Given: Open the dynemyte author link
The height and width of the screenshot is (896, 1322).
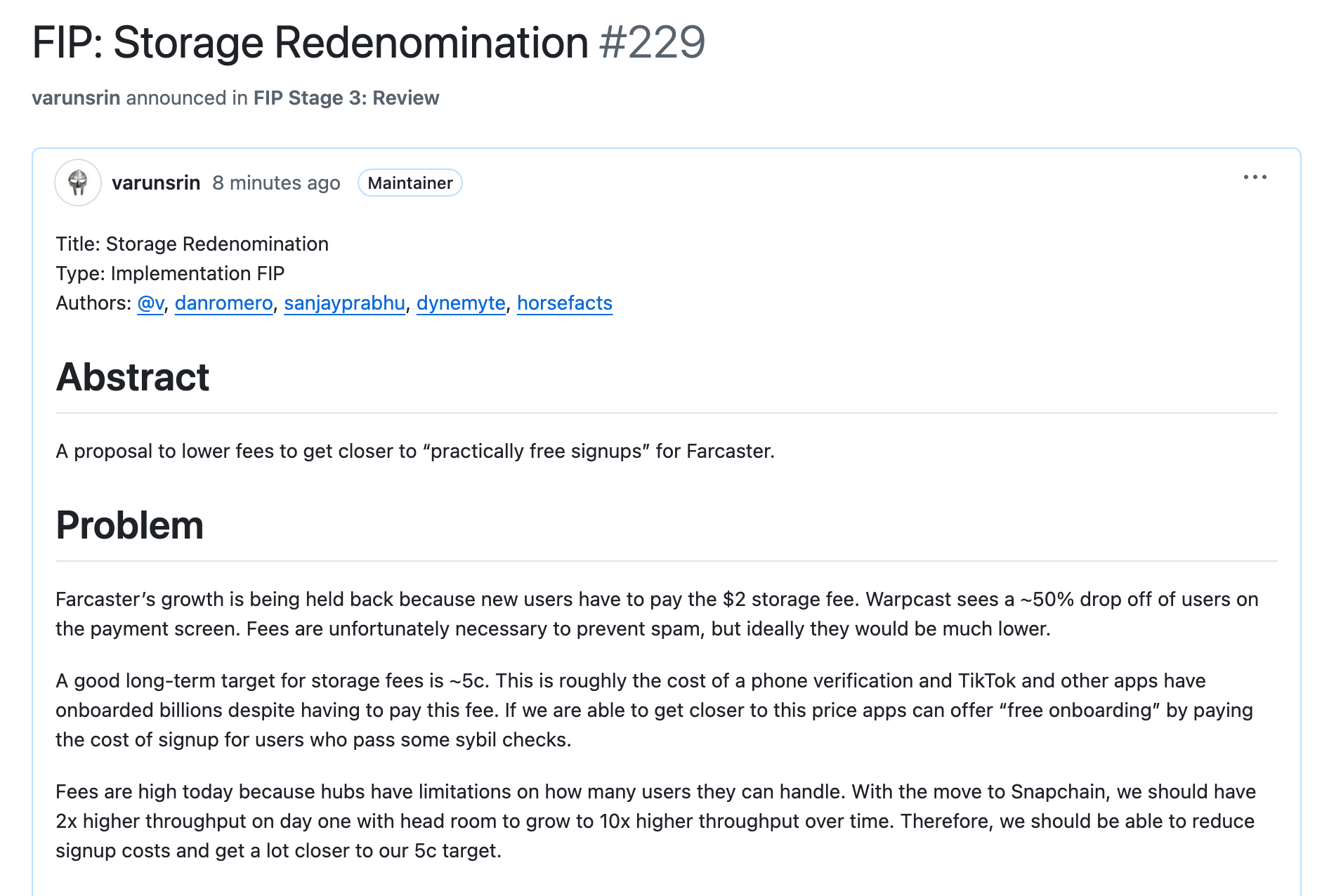Looking at the screenshot, I should (461, 303).
